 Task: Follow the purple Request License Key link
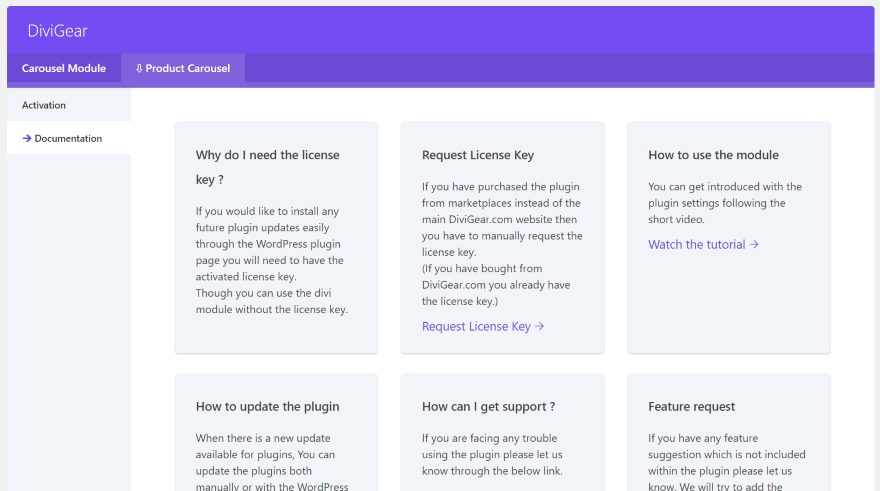coord(476,326)
